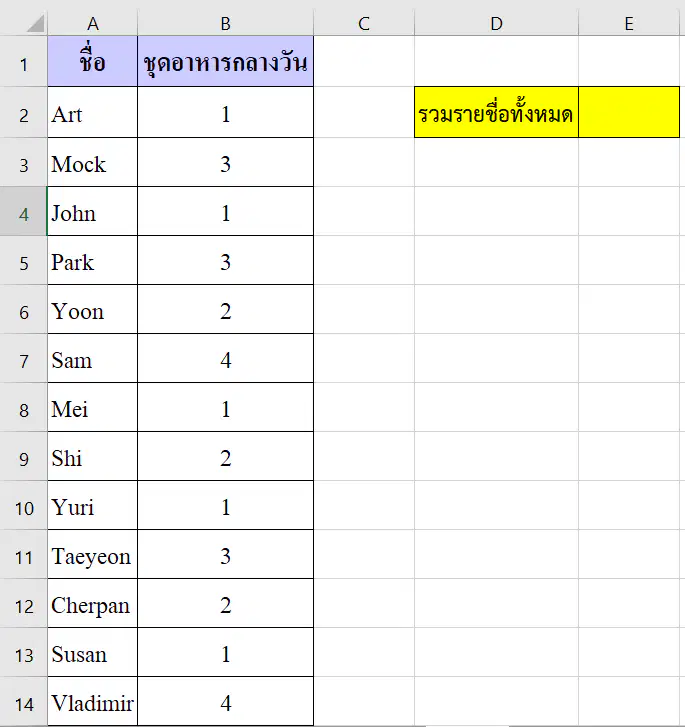Viewport: 685px width, 727px height.
Task: Select column B header
Action: pos(225,23)
